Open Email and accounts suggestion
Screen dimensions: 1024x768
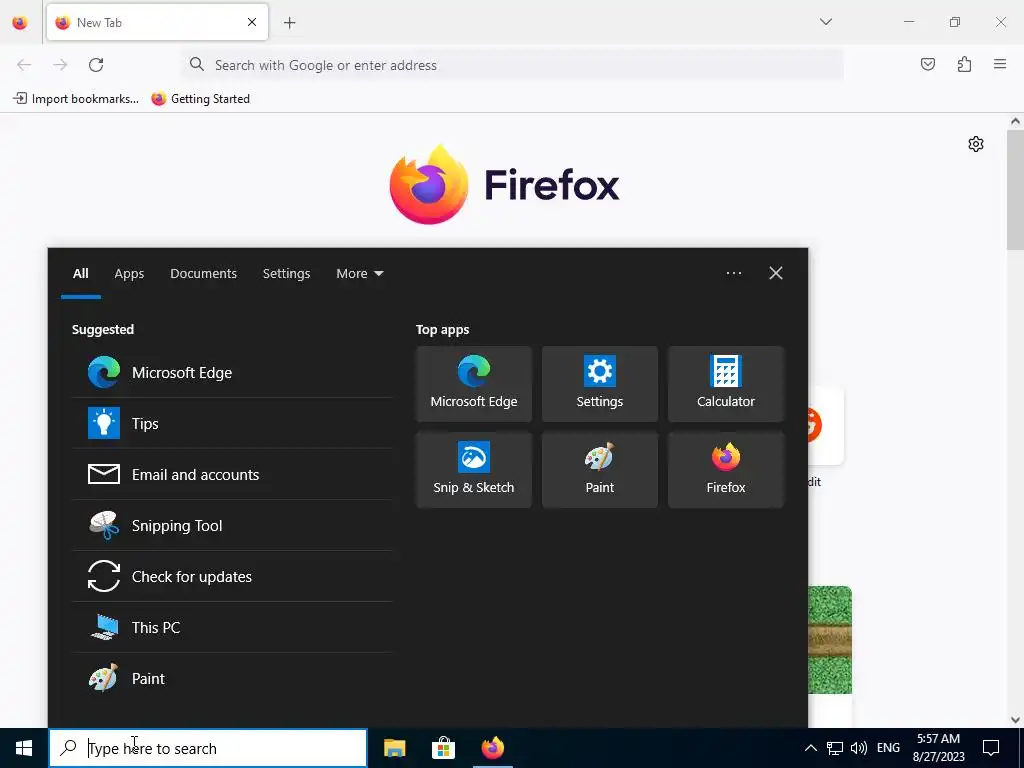232,474
